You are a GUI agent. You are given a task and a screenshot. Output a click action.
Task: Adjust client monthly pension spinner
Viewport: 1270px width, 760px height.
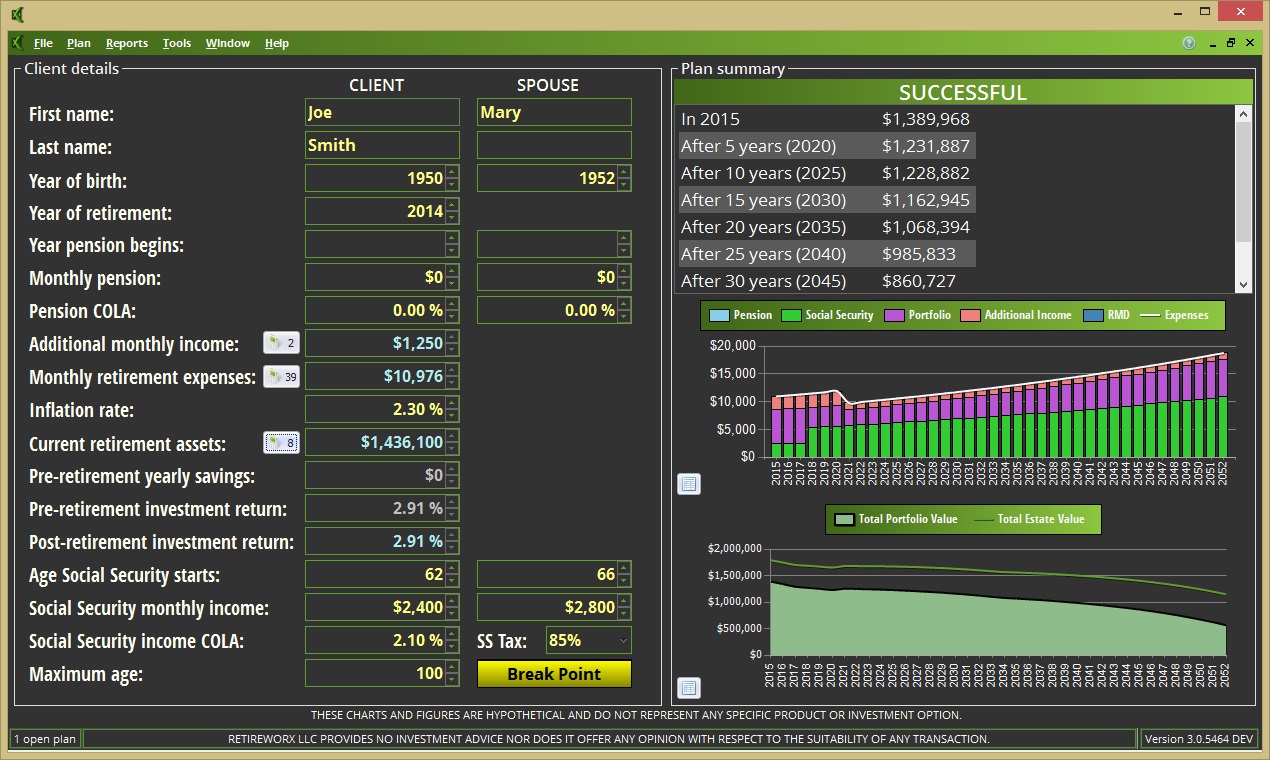pyautogui.click(x=452, y=277)
